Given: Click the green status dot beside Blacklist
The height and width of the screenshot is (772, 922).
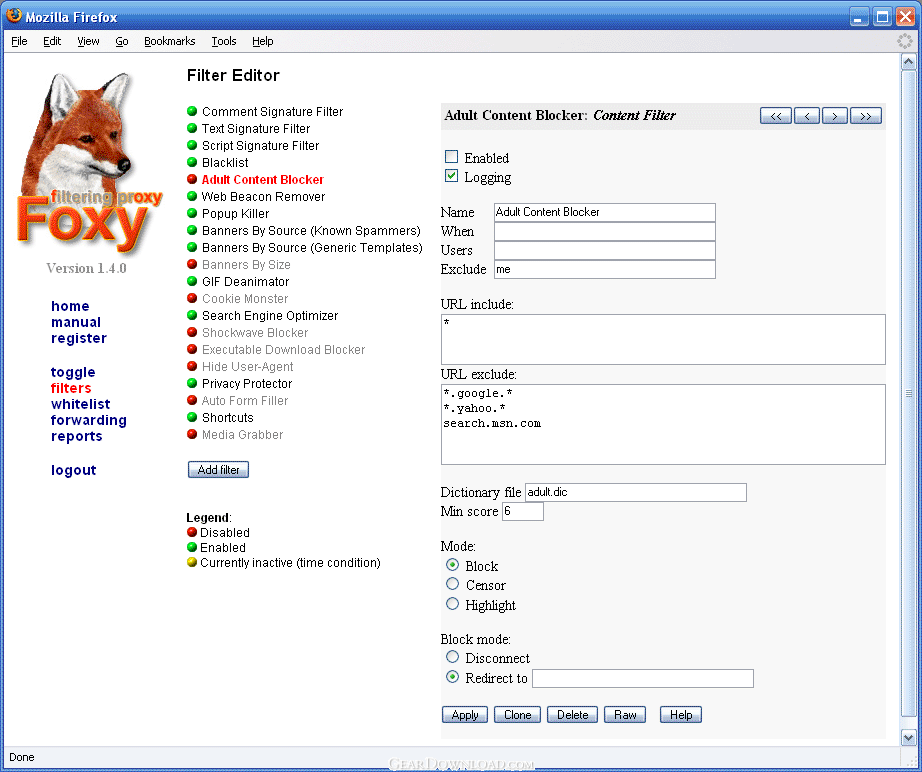Looking at the screenshot, I should [x=192, y=162].
